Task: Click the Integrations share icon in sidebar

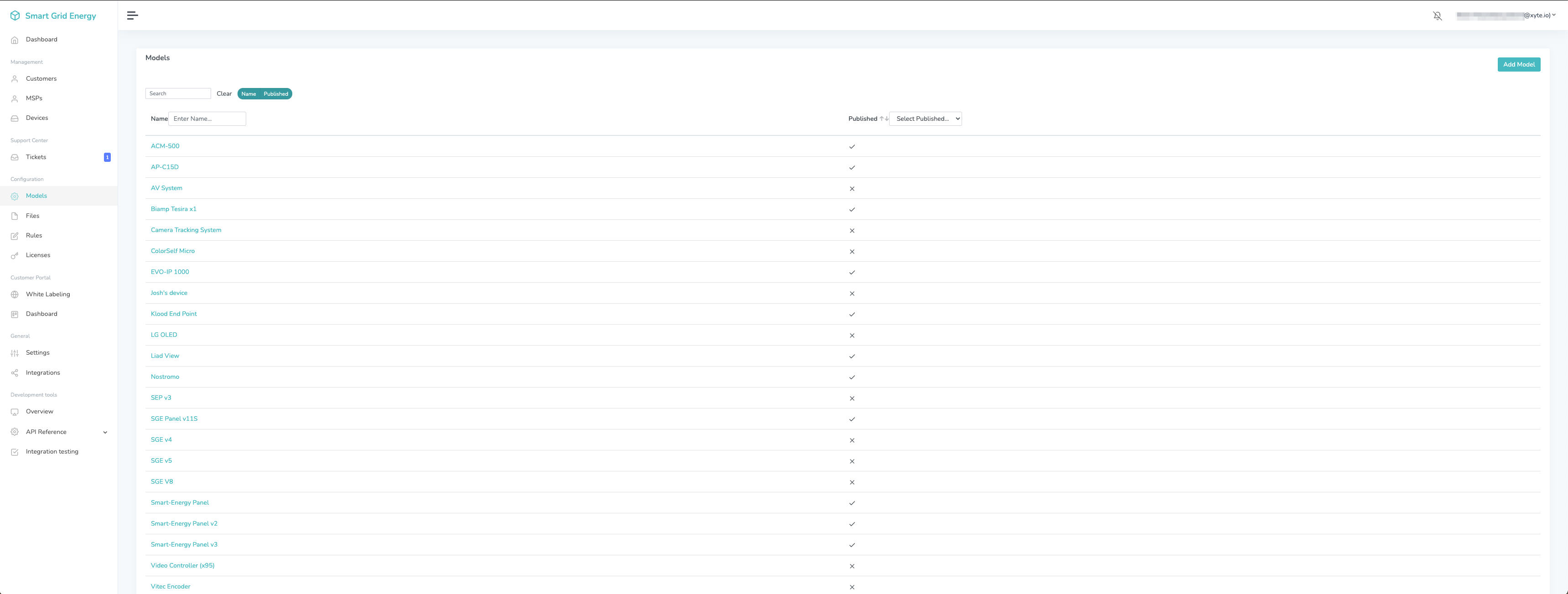Action: tap(15, 373)
